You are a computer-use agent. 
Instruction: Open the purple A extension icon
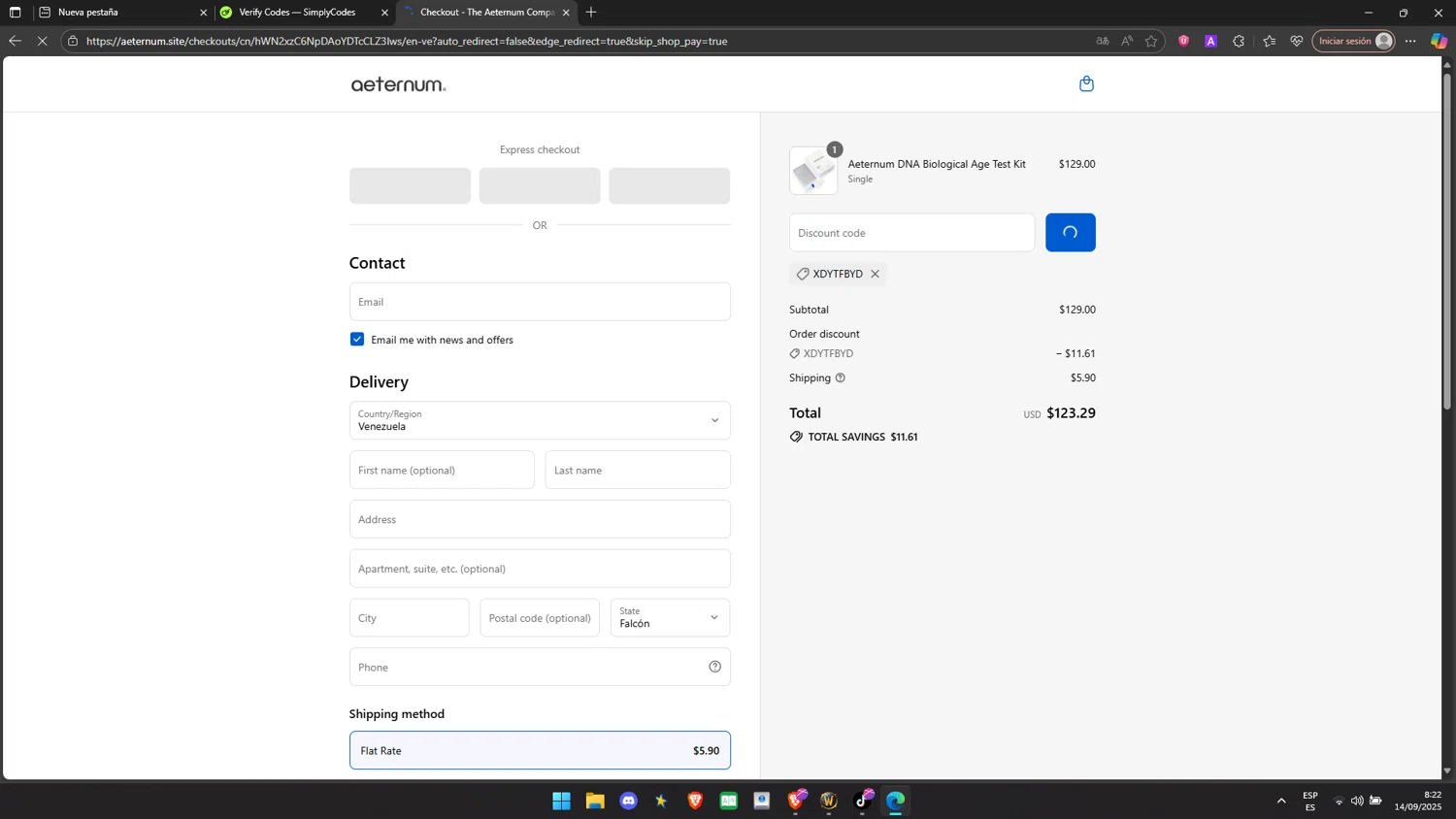click(x=1210, y=41)
